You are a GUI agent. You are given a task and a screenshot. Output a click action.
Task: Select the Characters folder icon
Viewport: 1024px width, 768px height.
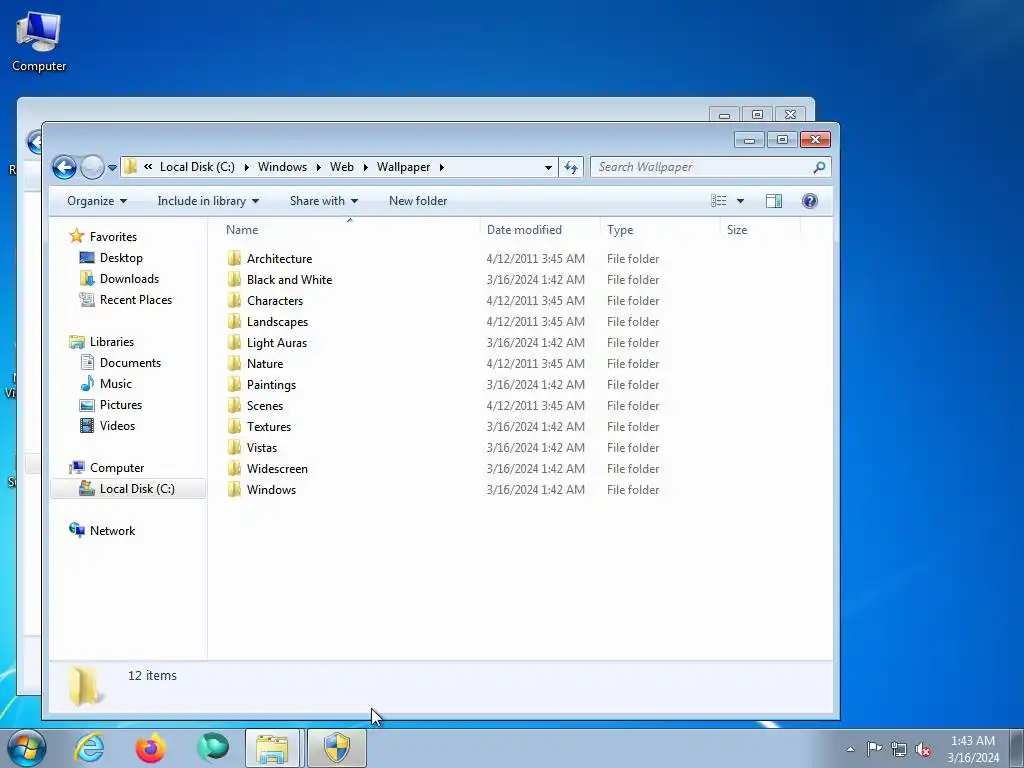(234, 300)
